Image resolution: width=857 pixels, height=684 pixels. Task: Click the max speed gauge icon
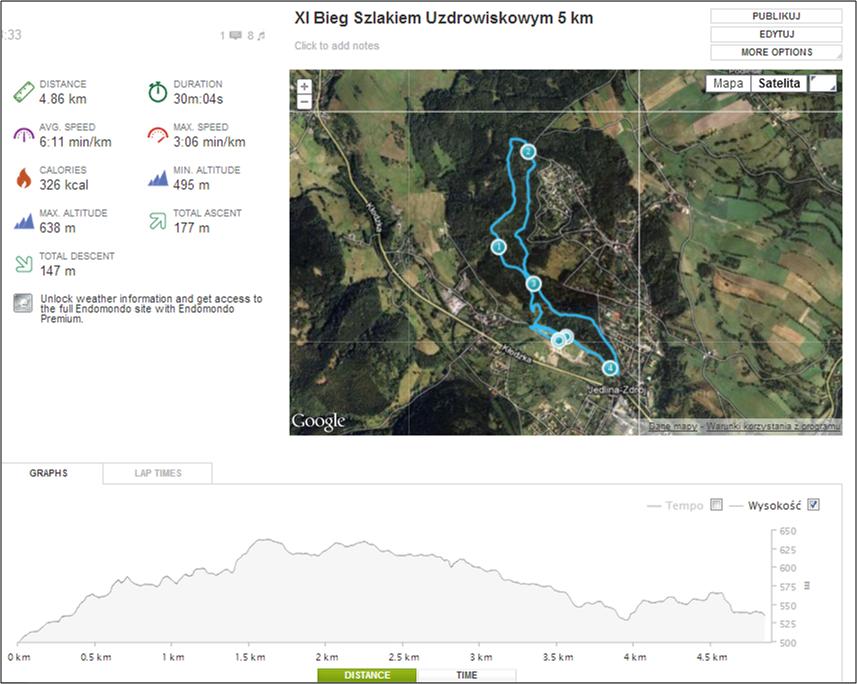click(x=157, y=135)
